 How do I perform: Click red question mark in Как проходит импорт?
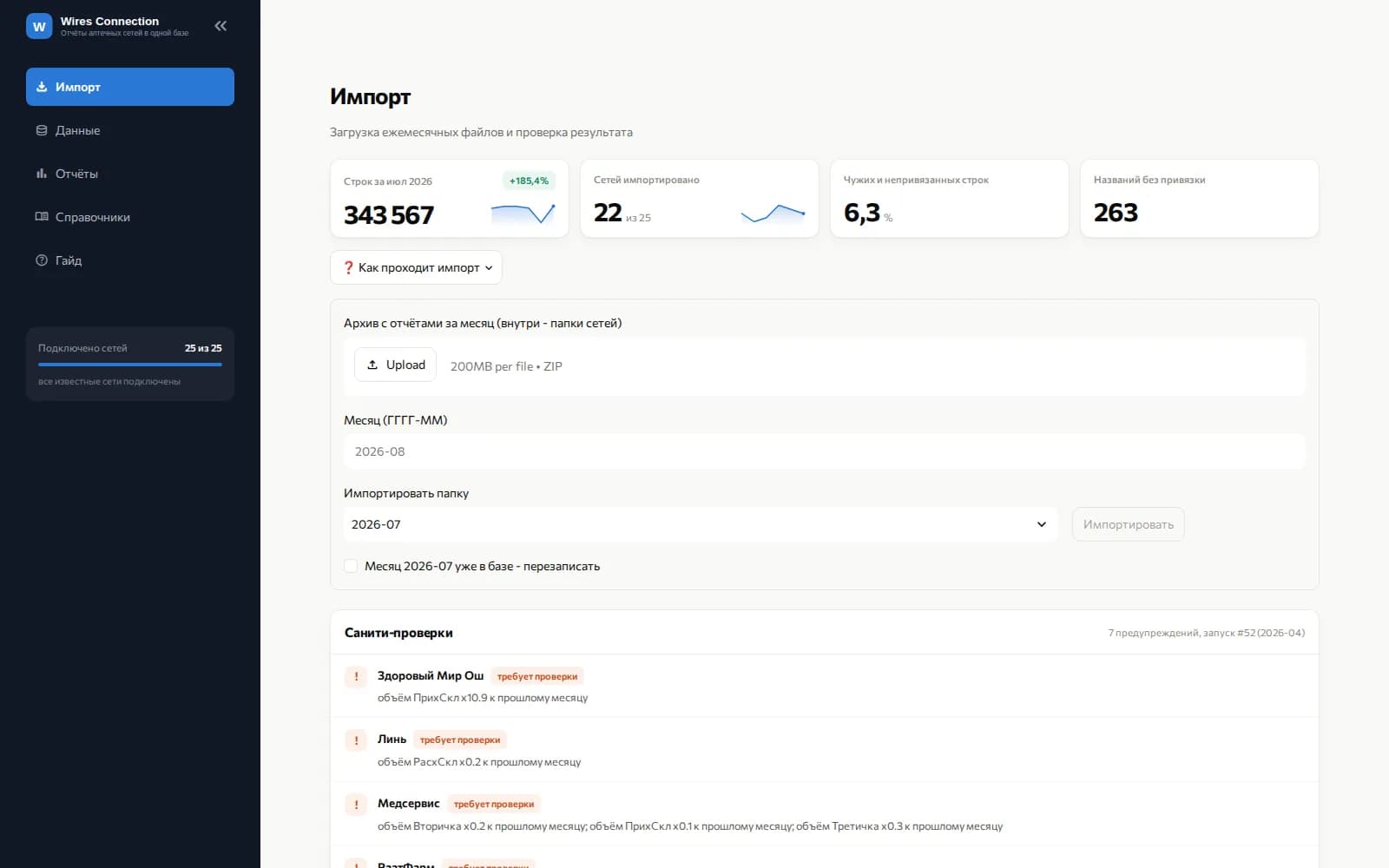(x=348, y=267)
